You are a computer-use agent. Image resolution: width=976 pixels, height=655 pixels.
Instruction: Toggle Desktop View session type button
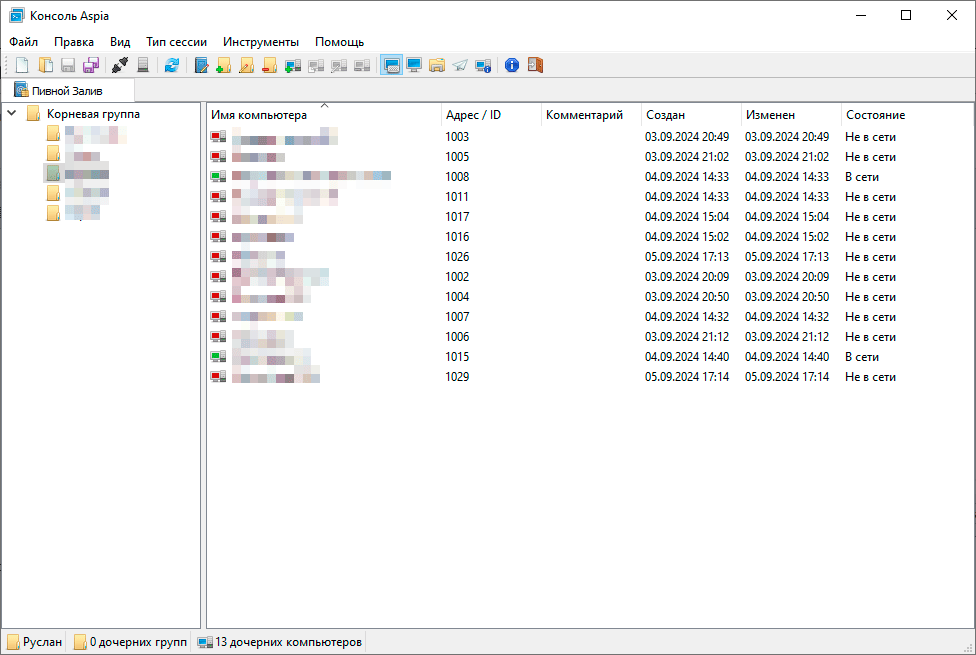414,66
